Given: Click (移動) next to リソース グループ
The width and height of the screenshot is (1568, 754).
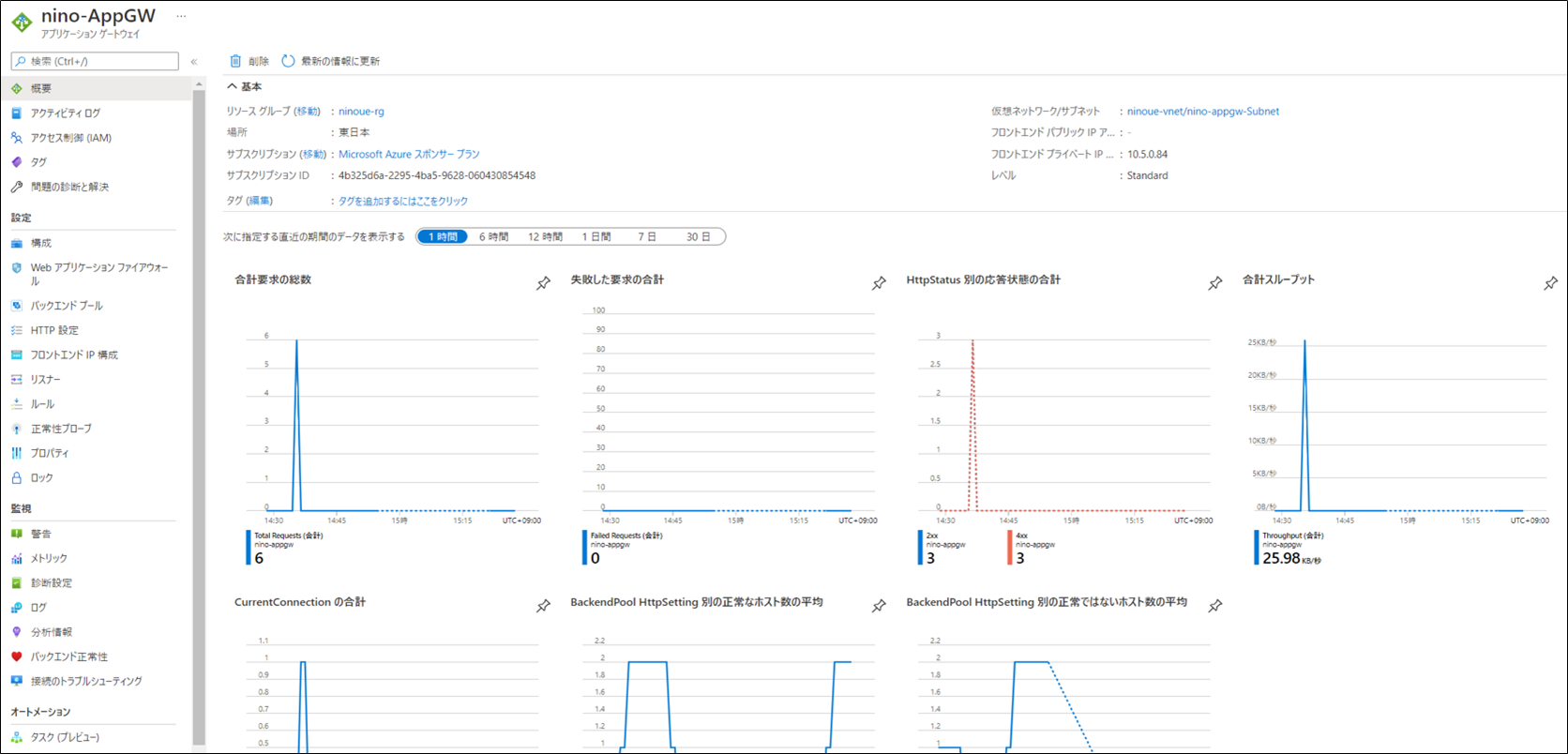Looking at the screenshot, I should (x=308, y=111).
